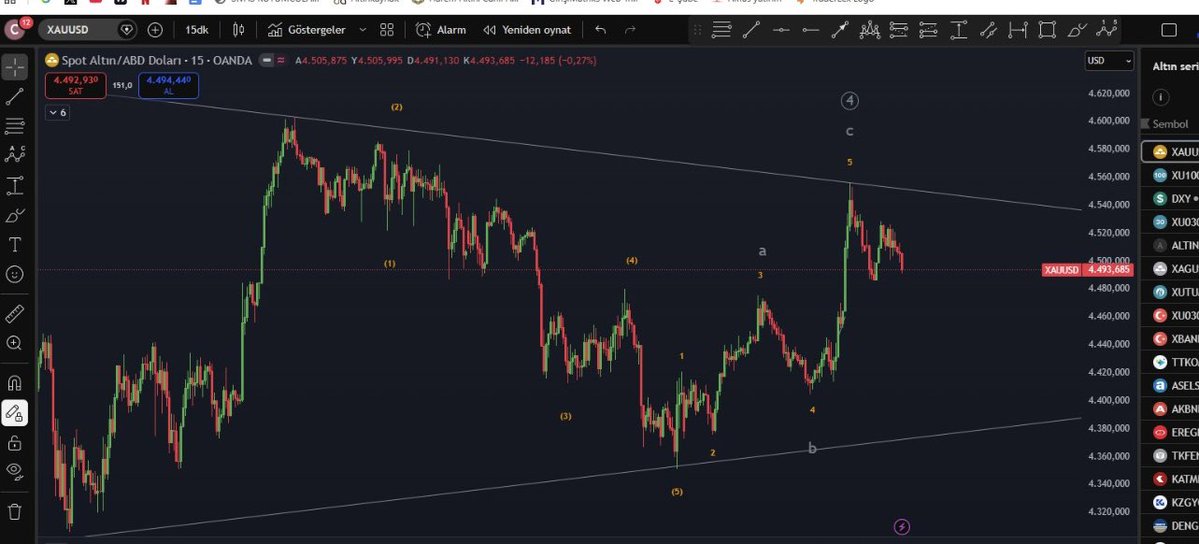This screenshot has height=544, width=1199.
Task: Select the trend line drawing tool
Action: tap(15, 96)
